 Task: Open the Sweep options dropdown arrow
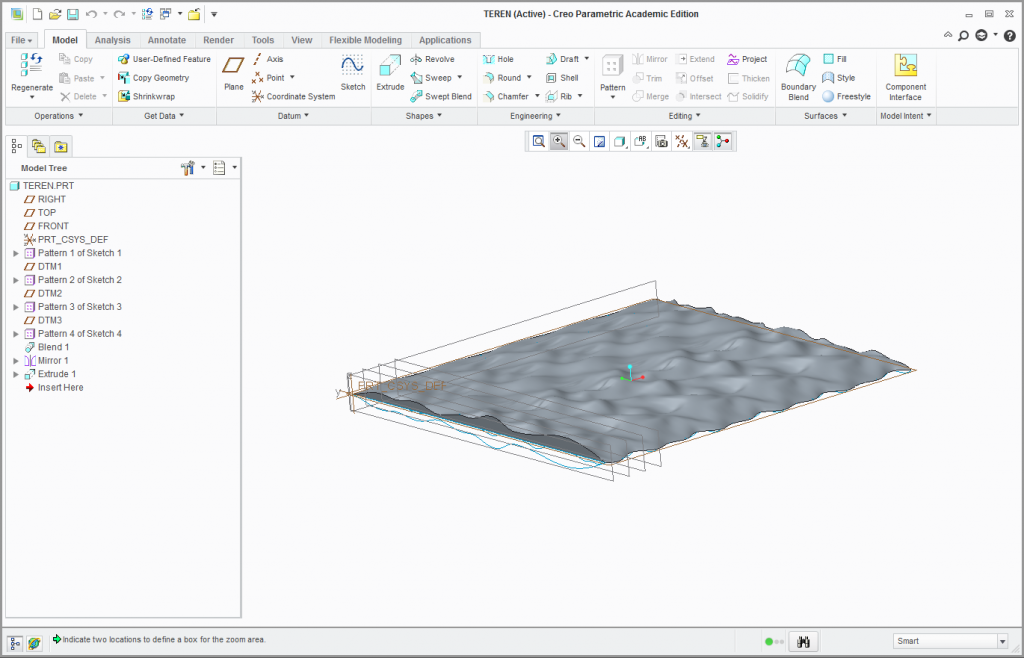(x=460, y=78)
